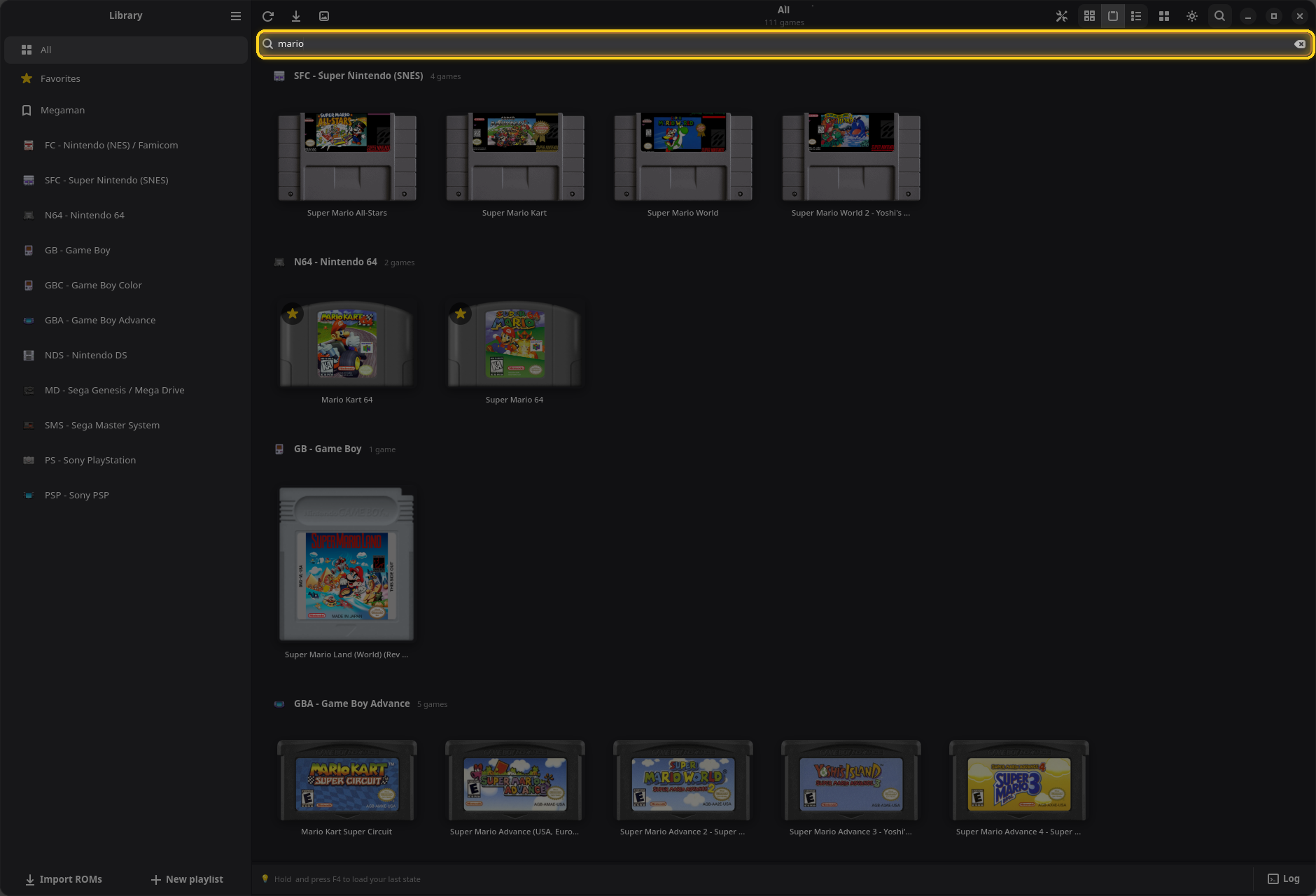The image size is (1316, 896).
Task: Click the large-tiles grid icon
Action: click(1164, 16)
